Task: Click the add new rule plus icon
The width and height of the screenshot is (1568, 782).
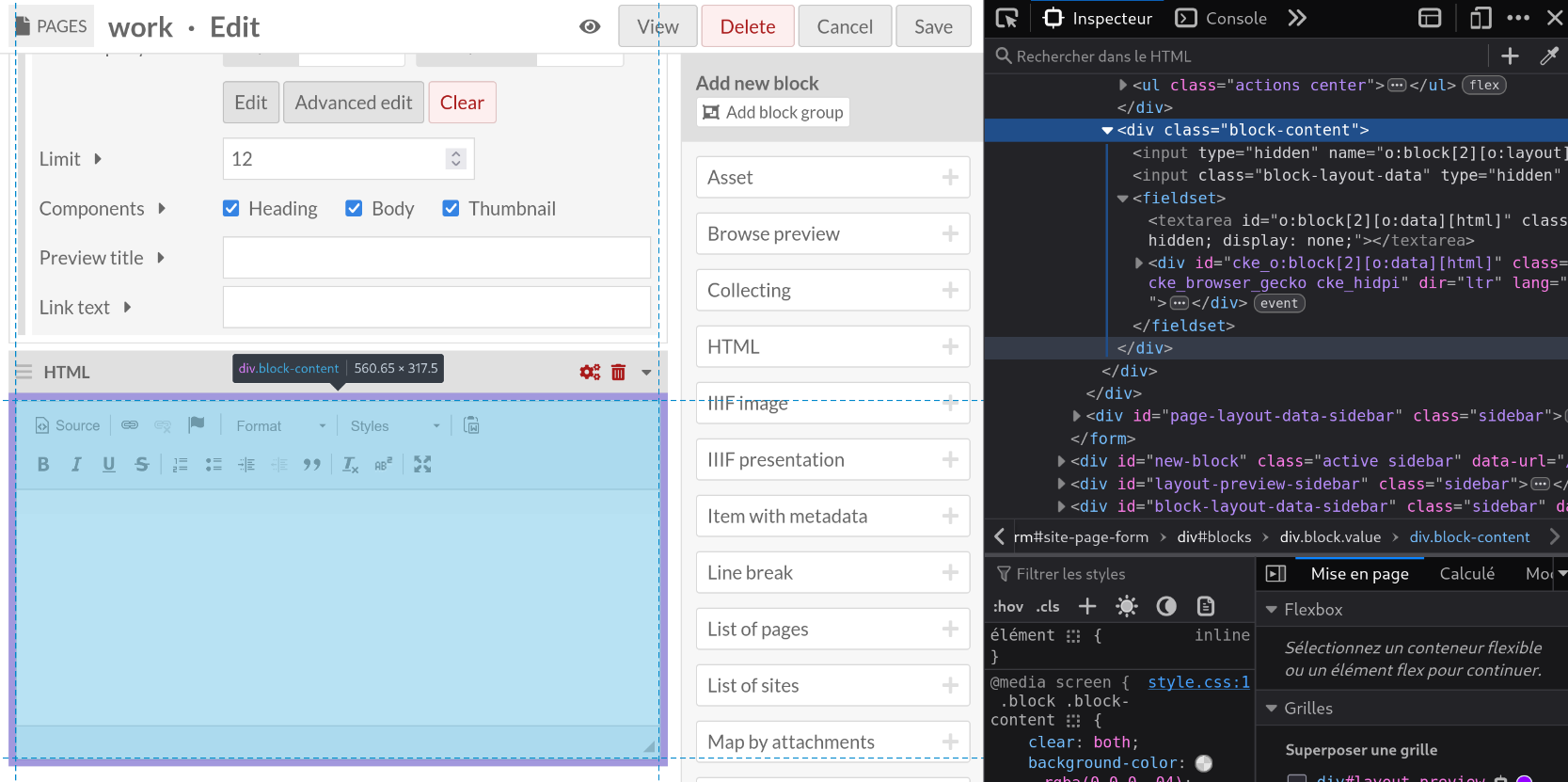Action: pos(1087,607)
